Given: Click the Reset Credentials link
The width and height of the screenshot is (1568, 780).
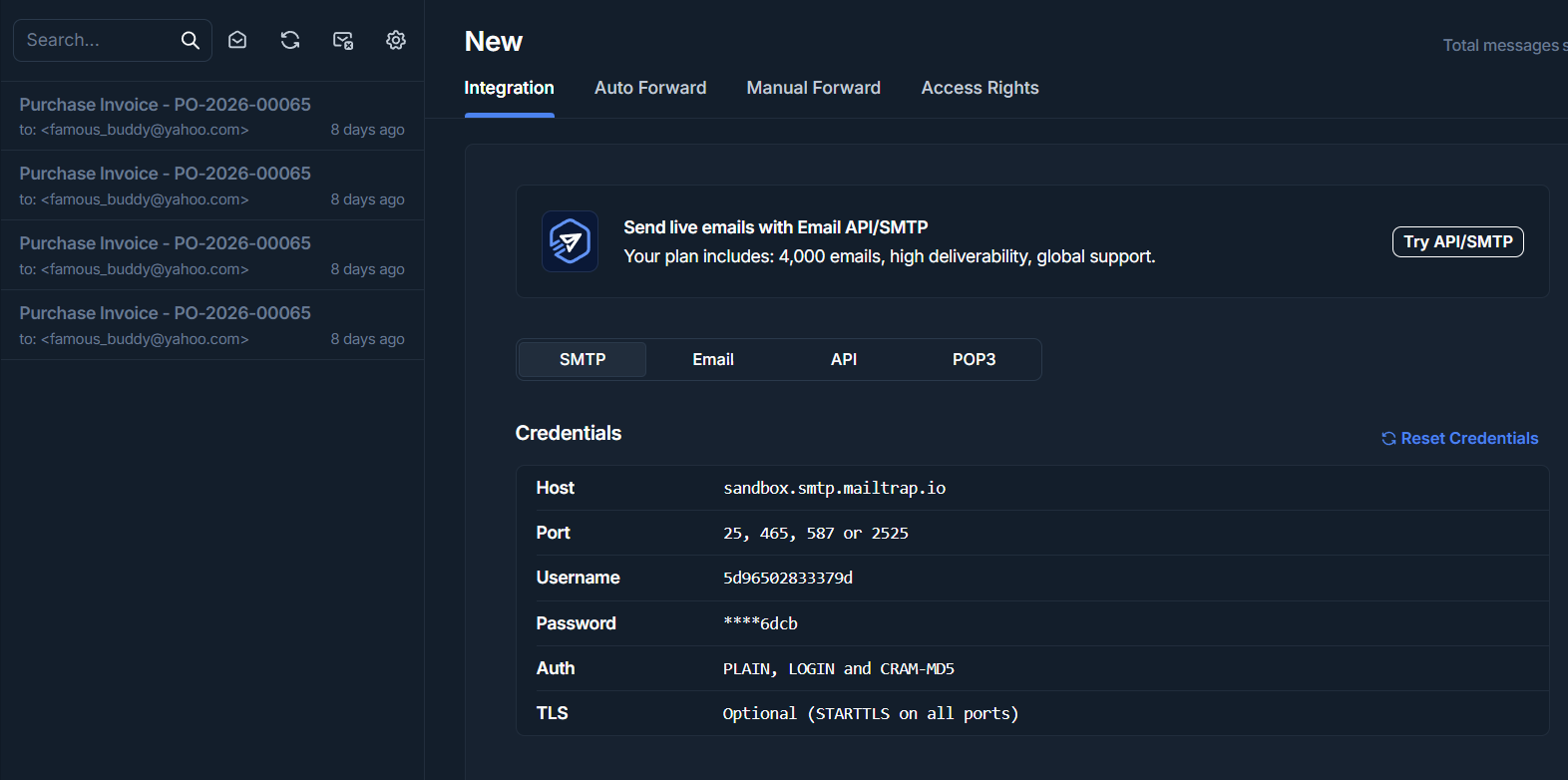Looking at the screenshot, I should pos(1468,439).
